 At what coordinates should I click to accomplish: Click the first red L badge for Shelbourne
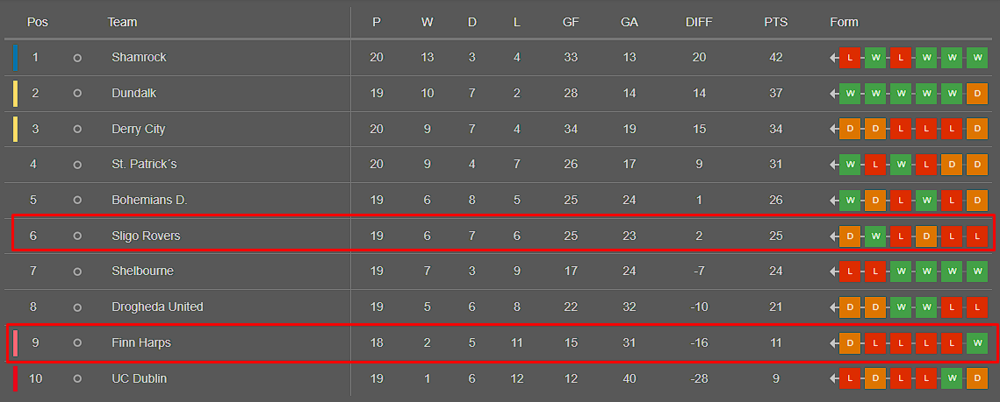849,272
